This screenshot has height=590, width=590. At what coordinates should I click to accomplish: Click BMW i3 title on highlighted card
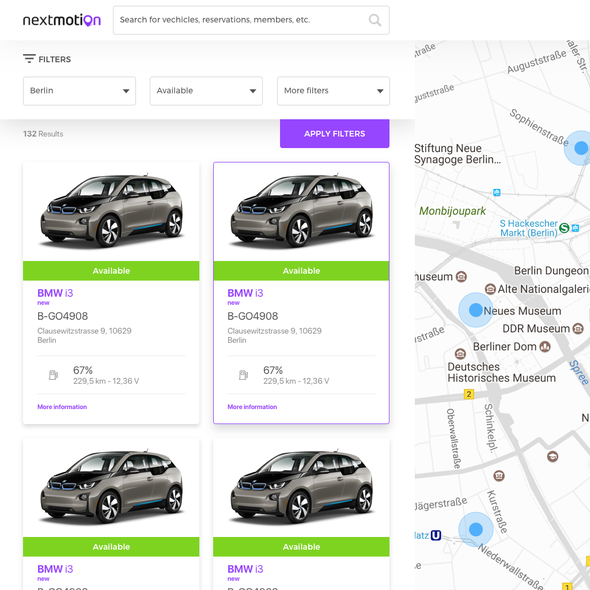(x=245, y=293)
